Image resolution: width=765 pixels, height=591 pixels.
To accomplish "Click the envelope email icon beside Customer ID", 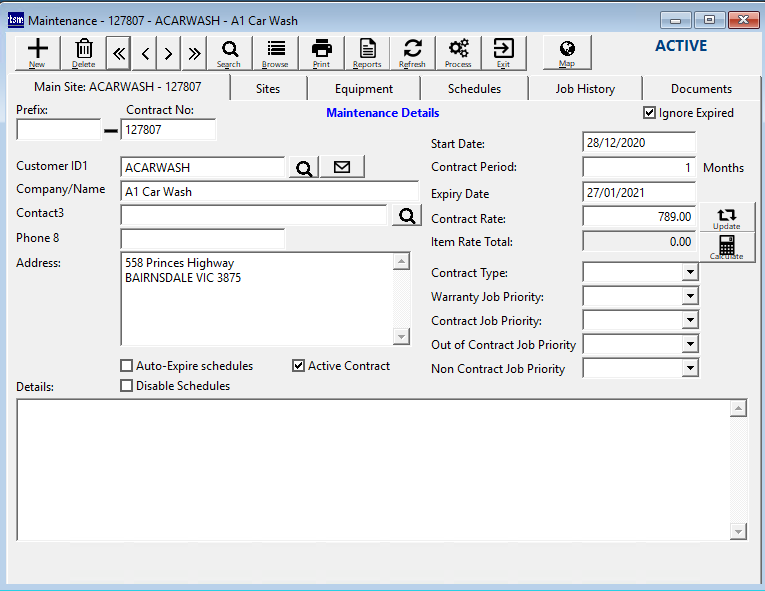I will pyautogui.click(x=342, y=167).
